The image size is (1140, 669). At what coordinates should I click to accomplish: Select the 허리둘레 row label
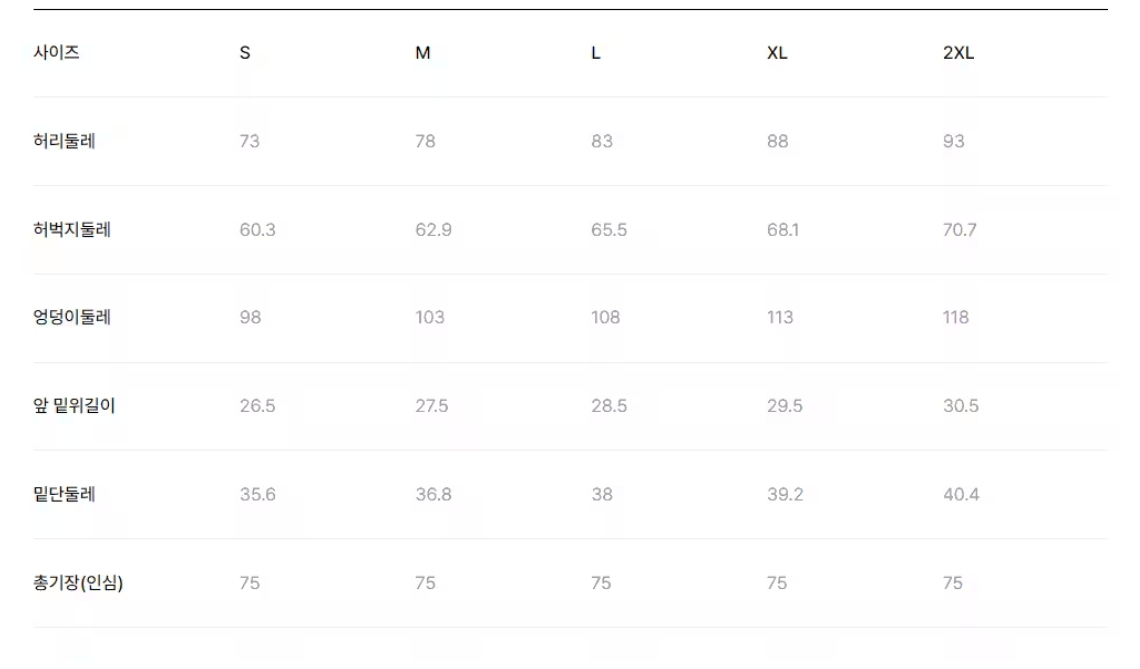[x=64, y=141]
